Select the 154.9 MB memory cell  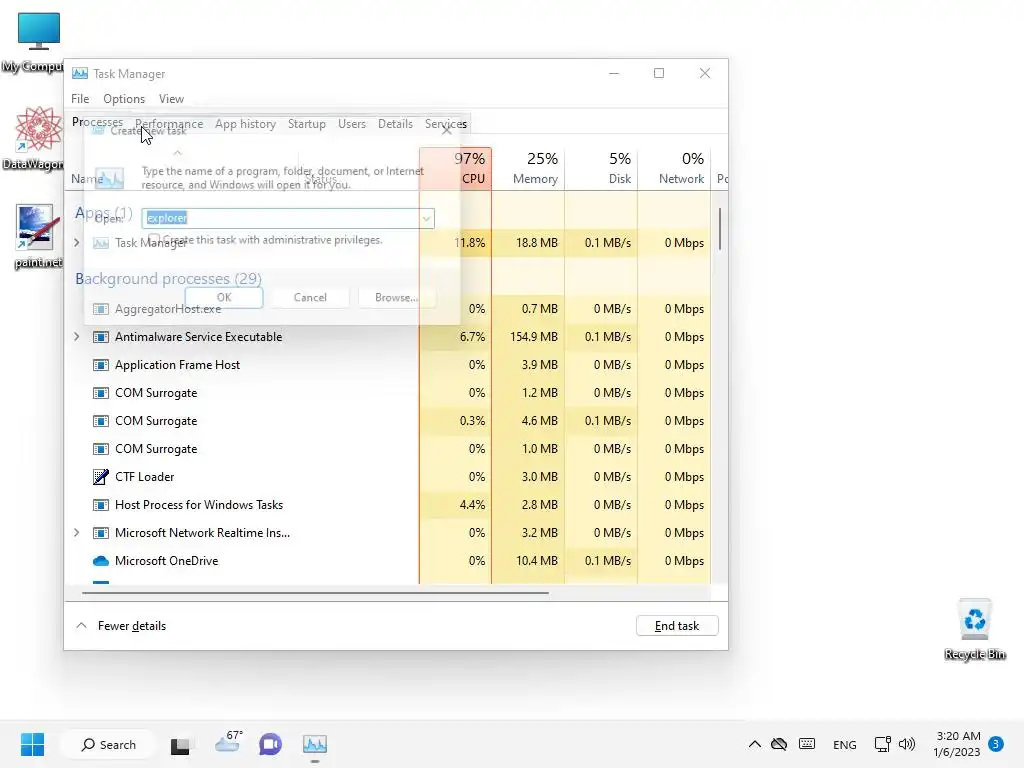tap(528, 337)
